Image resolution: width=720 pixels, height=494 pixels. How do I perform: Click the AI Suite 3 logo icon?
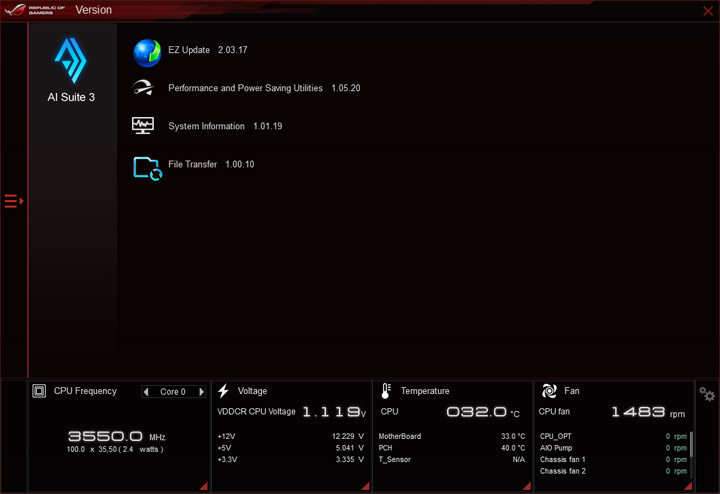[70, 60]
